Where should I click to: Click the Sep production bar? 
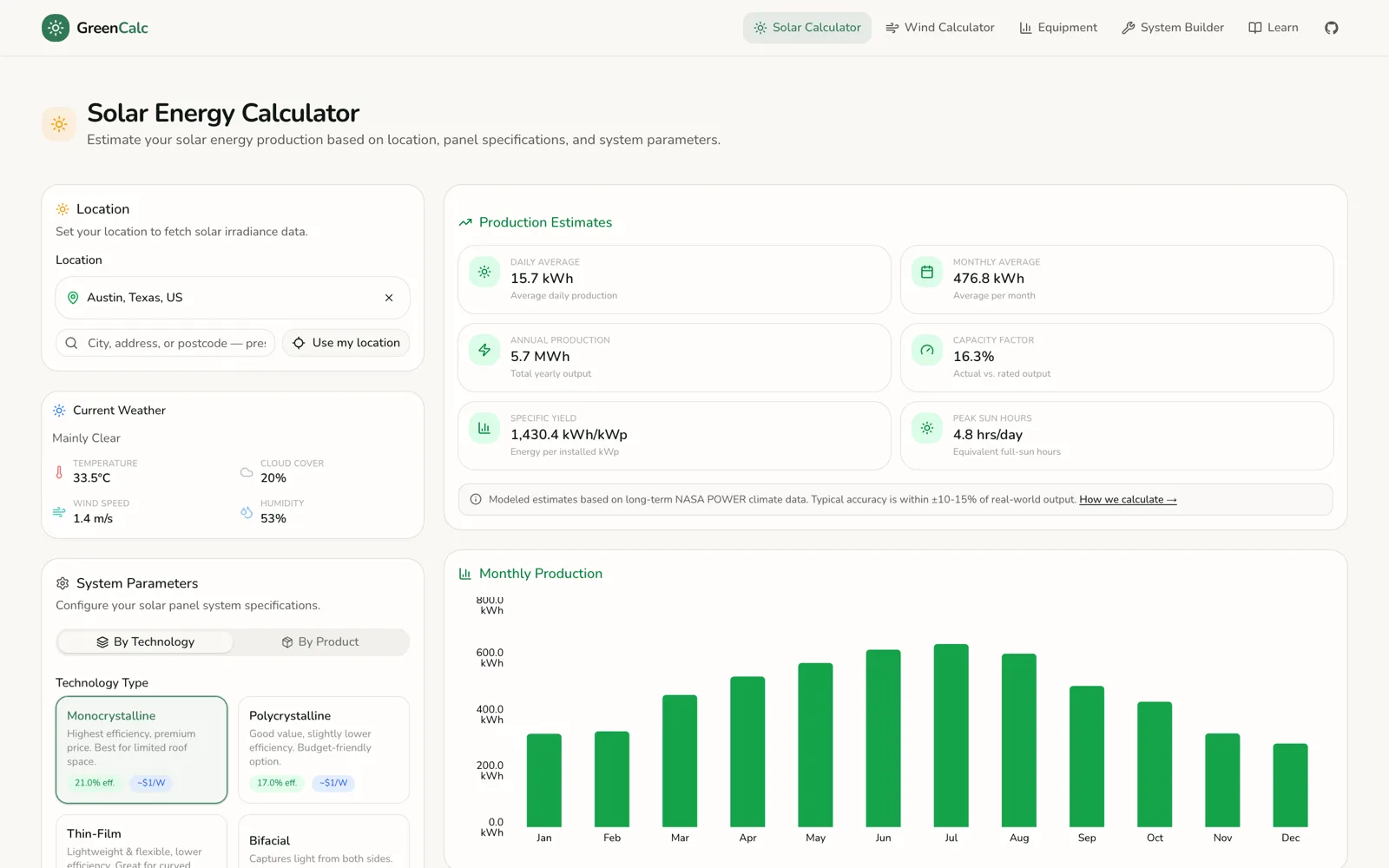1087,757
